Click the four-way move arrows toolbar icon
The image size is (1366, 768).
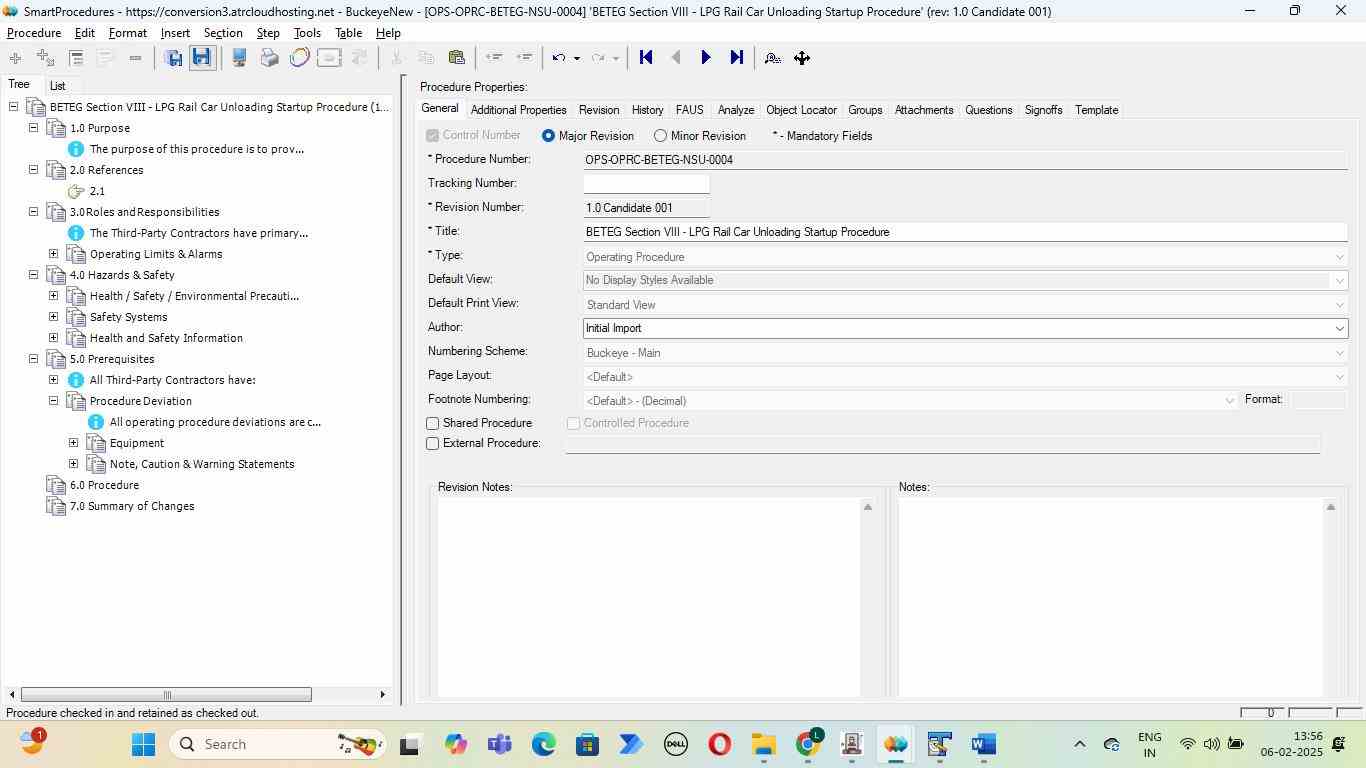coord(802,58)
